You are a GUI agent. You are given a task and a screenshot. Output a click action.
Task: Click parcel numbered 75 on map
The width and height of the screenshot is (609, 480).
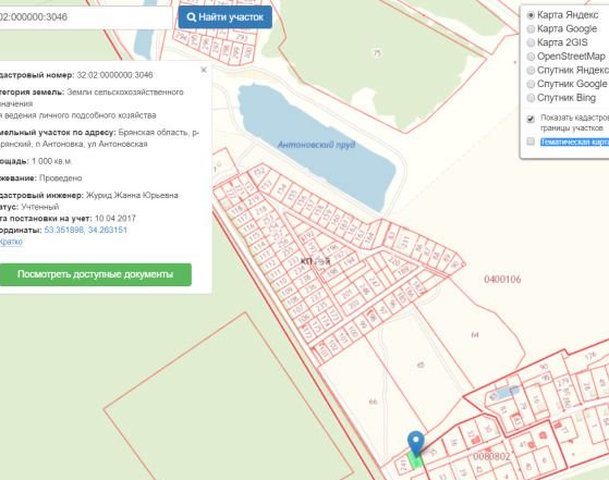click(x=377, y=53)
